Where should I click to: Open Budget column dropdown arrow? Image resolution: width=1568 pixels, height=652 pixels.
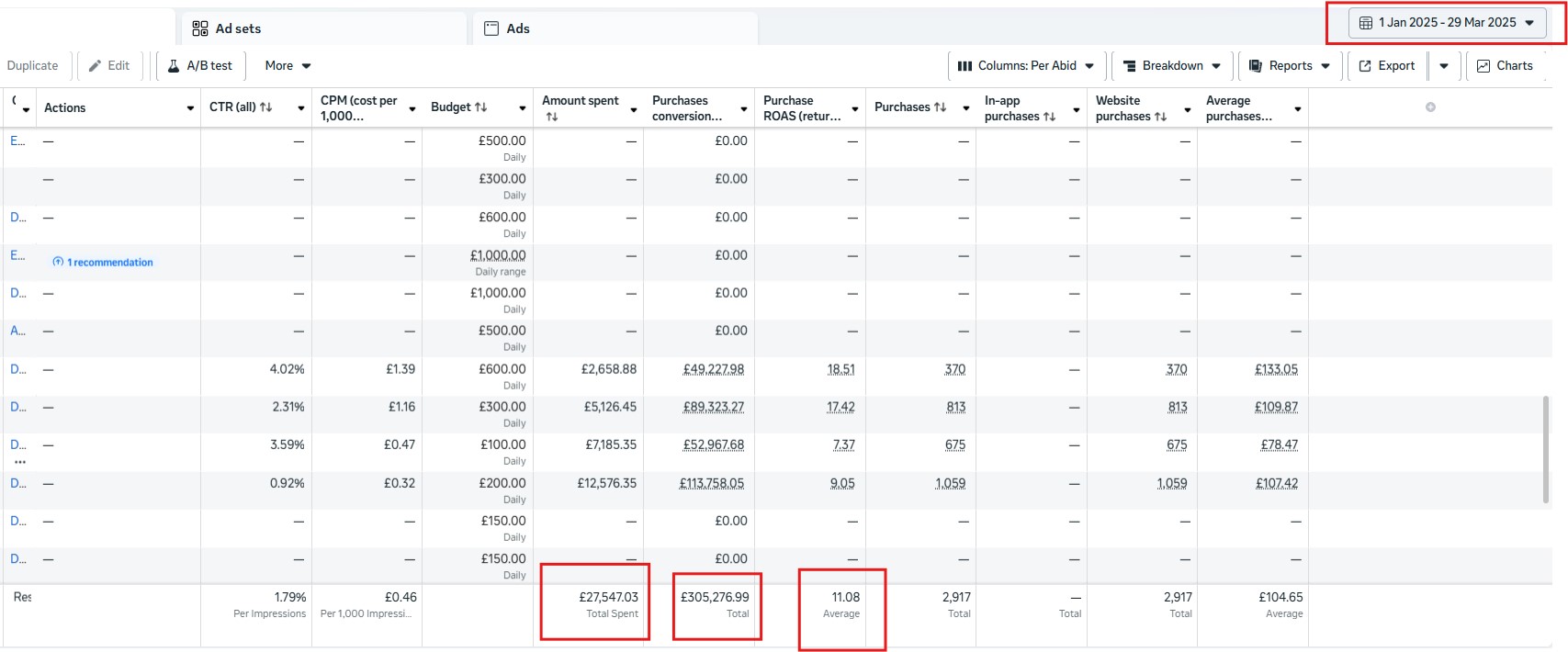click(x=523, y=108)
